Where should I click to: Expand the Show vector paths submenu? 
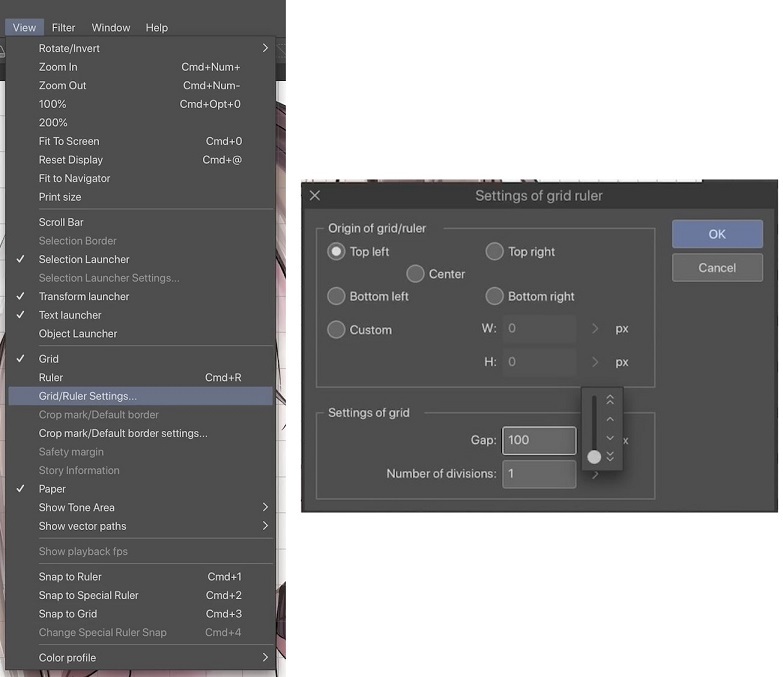pyautogui.click(x=141, y=526)
